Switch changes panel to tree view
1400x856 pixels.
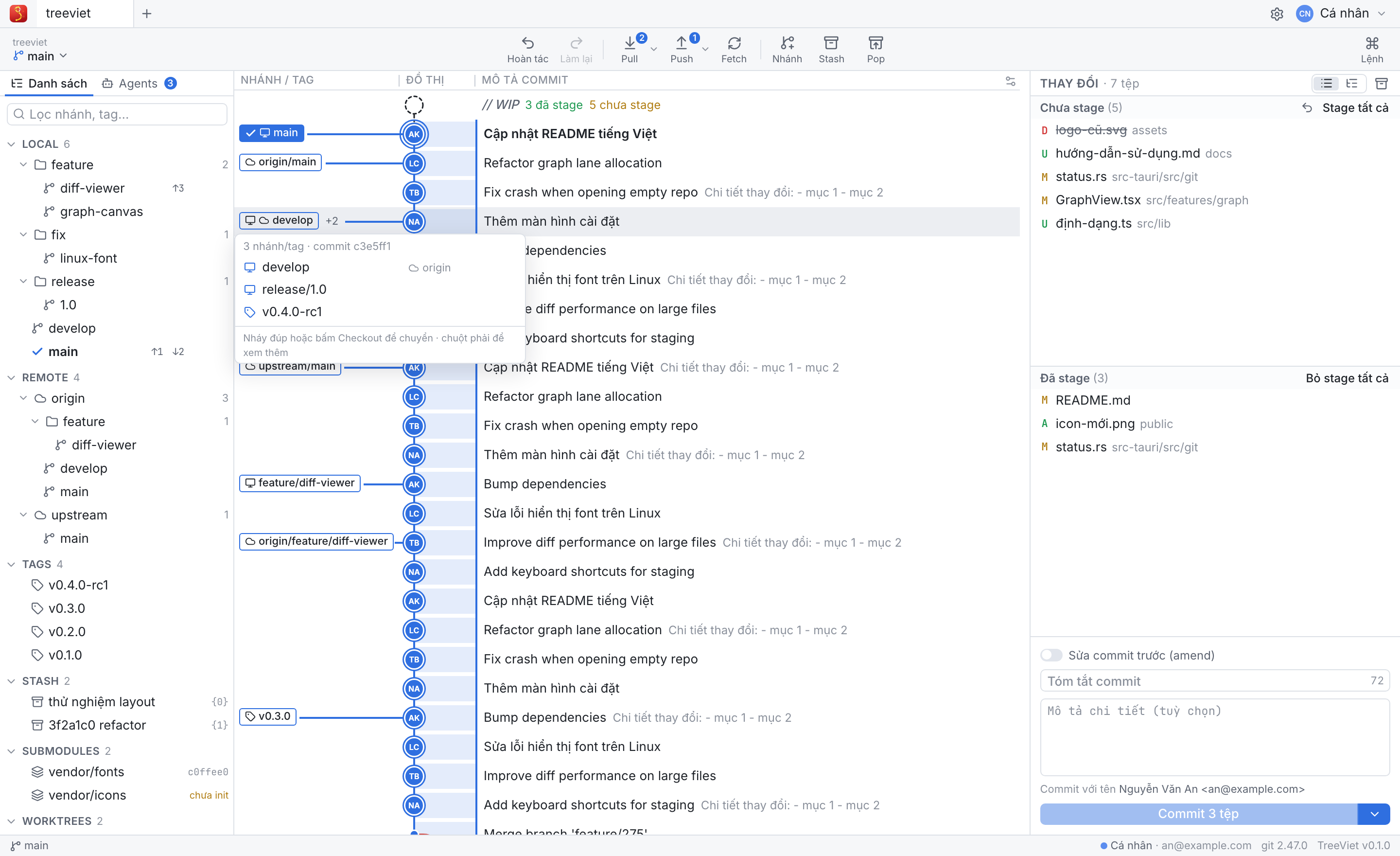tap(1352, 84)
